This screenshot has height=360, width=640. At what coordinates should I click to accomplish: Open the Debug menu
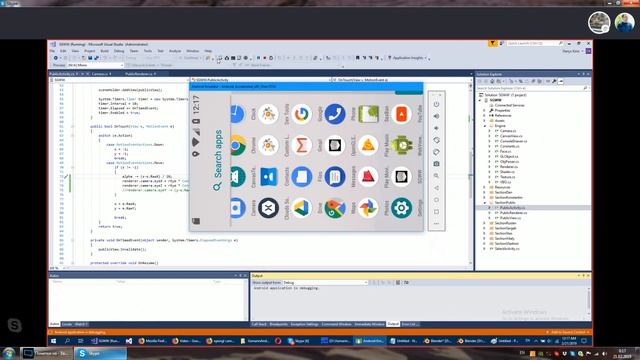119,51
